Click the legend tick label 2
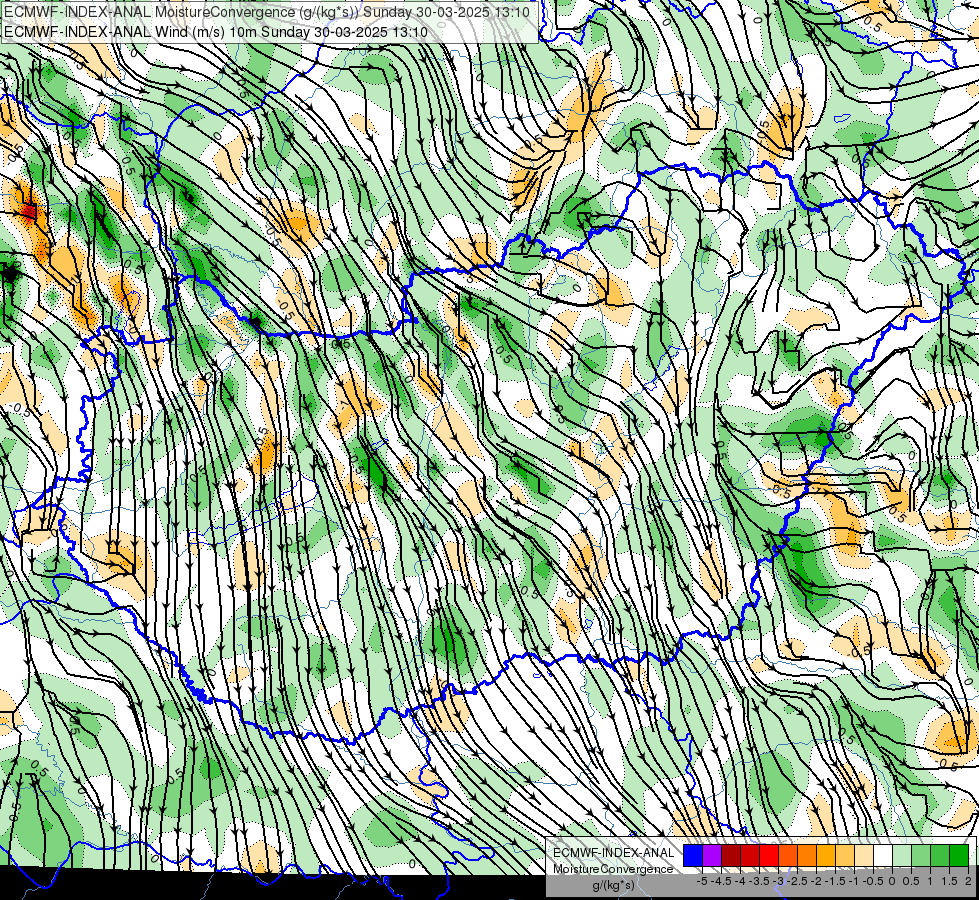979x900 pixels. point(968,881)
